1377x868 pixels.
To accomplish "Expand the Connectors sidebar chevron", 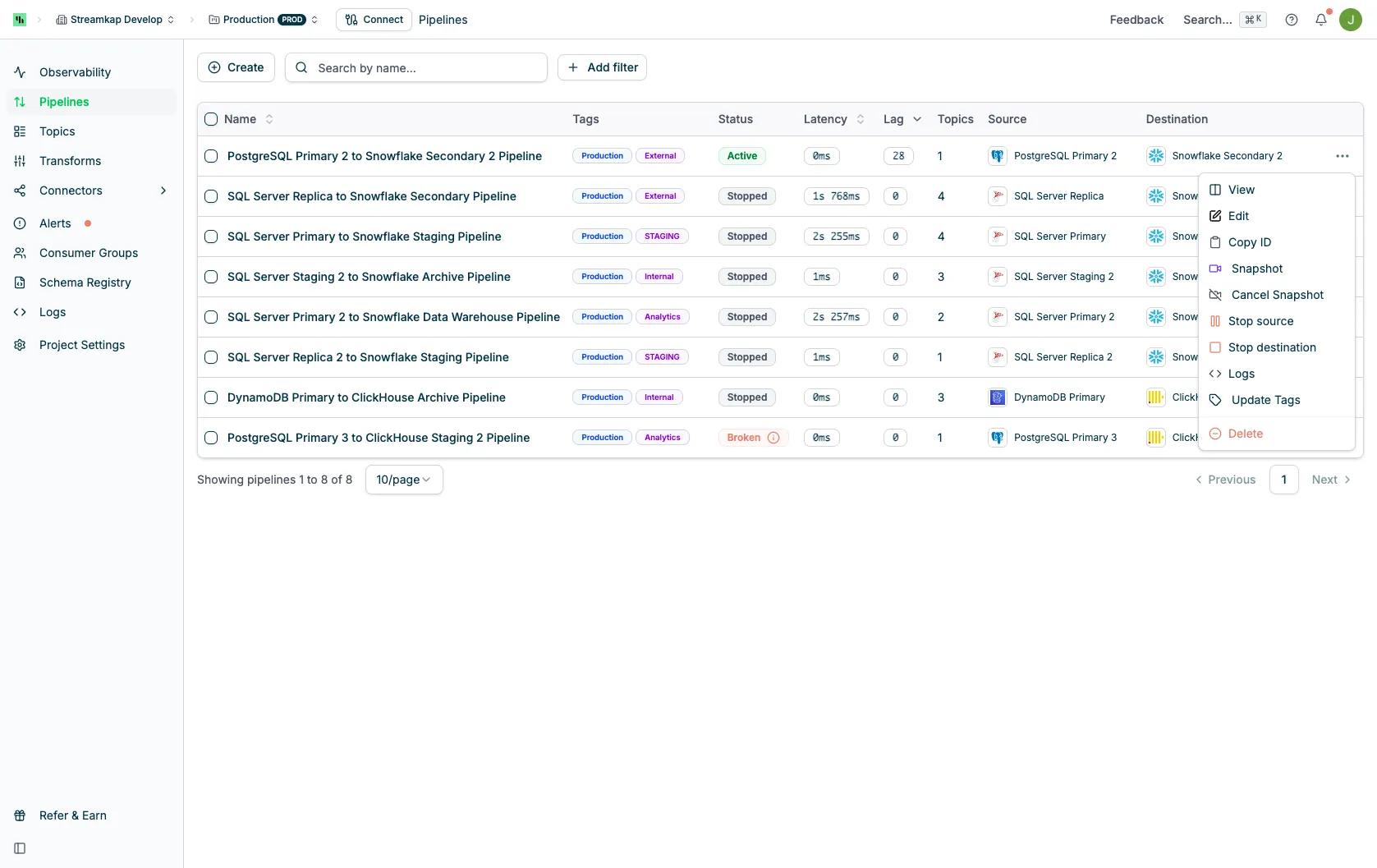I will [x=163, y=191].
